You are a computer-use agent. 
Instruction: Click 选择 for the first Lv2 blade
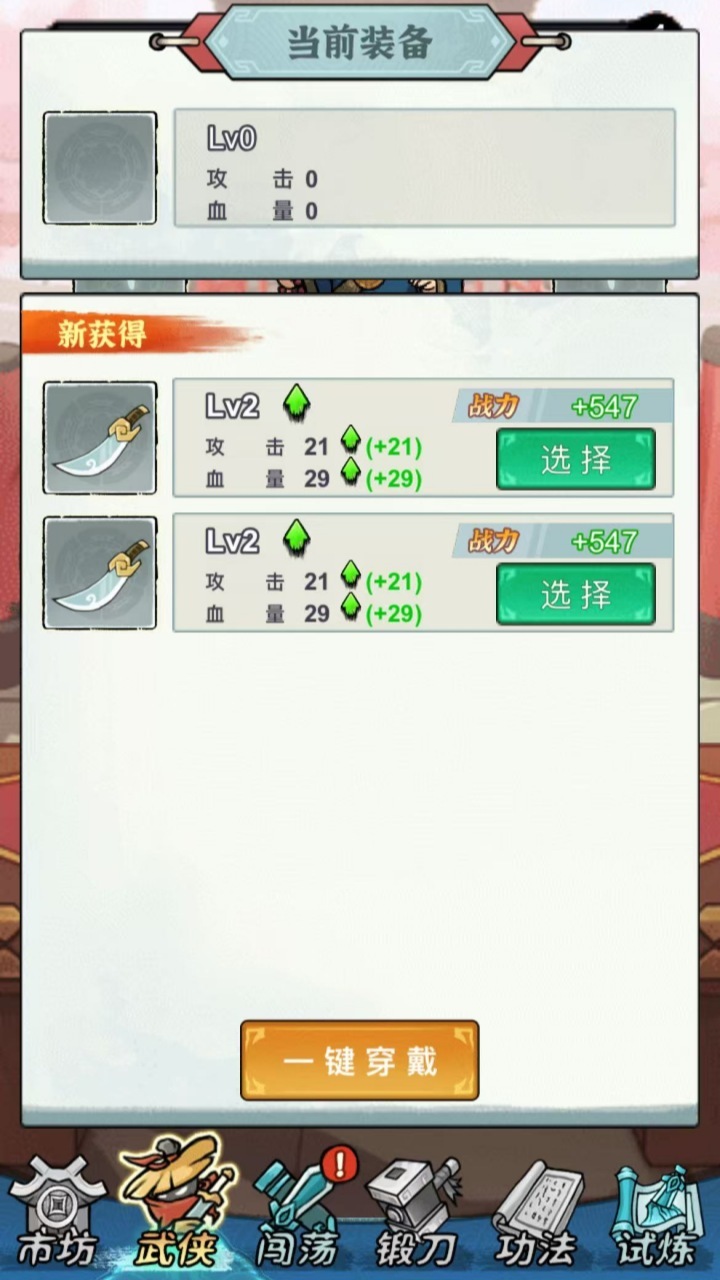coord(576,459)
